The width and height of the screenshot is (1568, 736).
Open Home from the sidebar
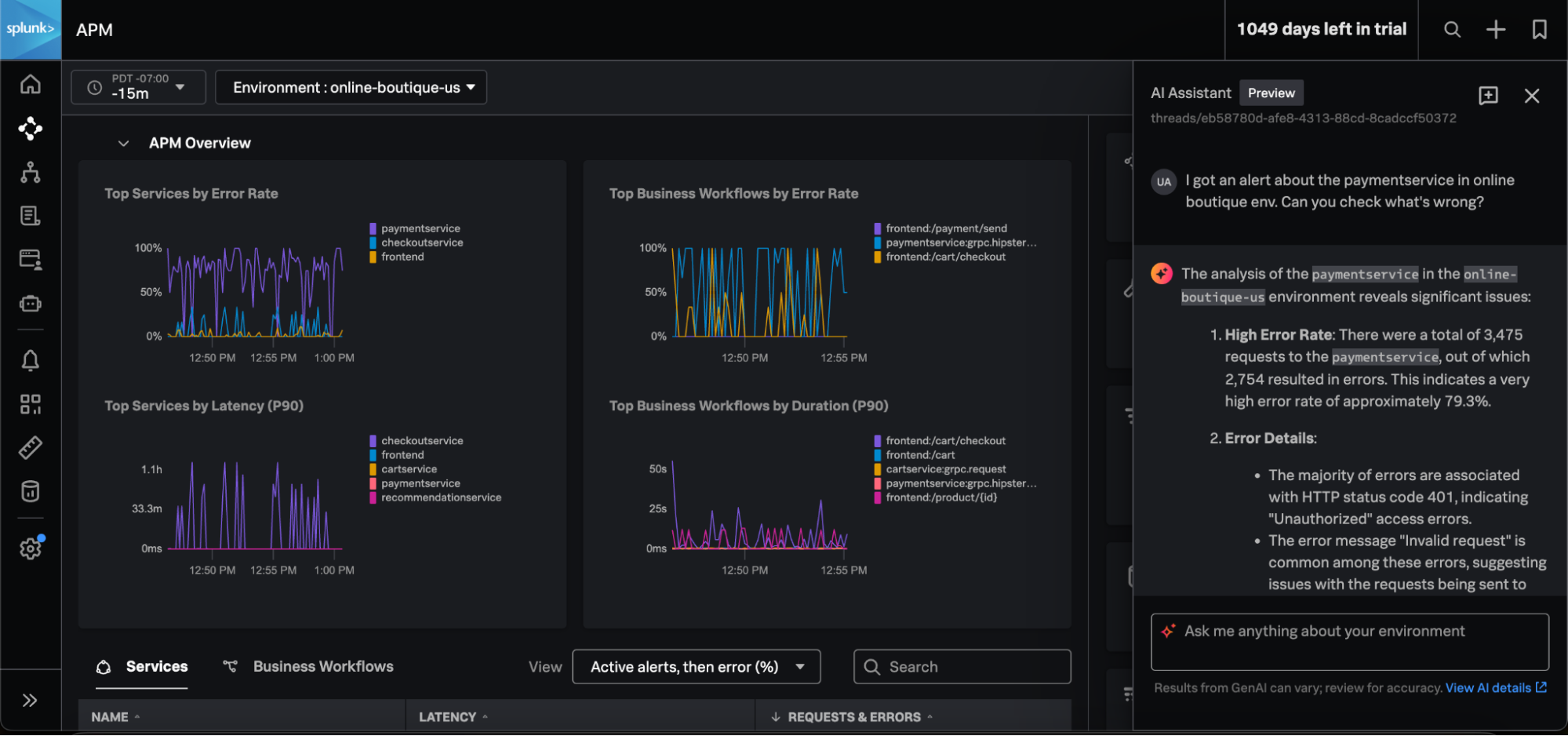pyautogui.click(x=31, y=84)
